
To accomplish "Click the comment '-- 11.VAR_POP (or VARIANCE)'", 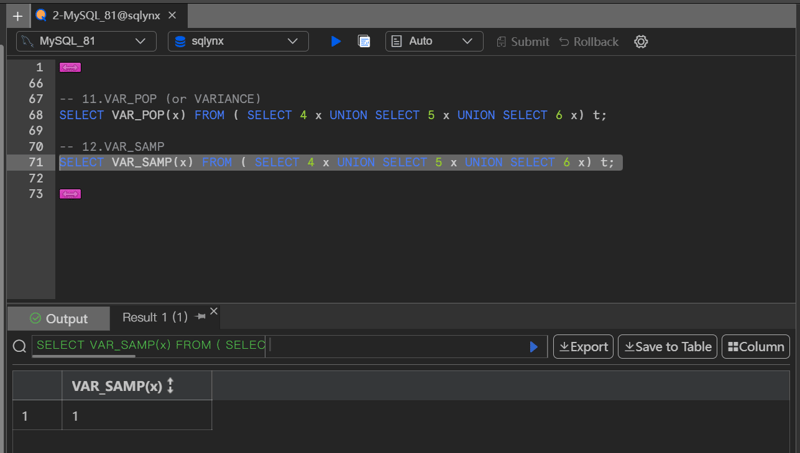I will [160, 99].
